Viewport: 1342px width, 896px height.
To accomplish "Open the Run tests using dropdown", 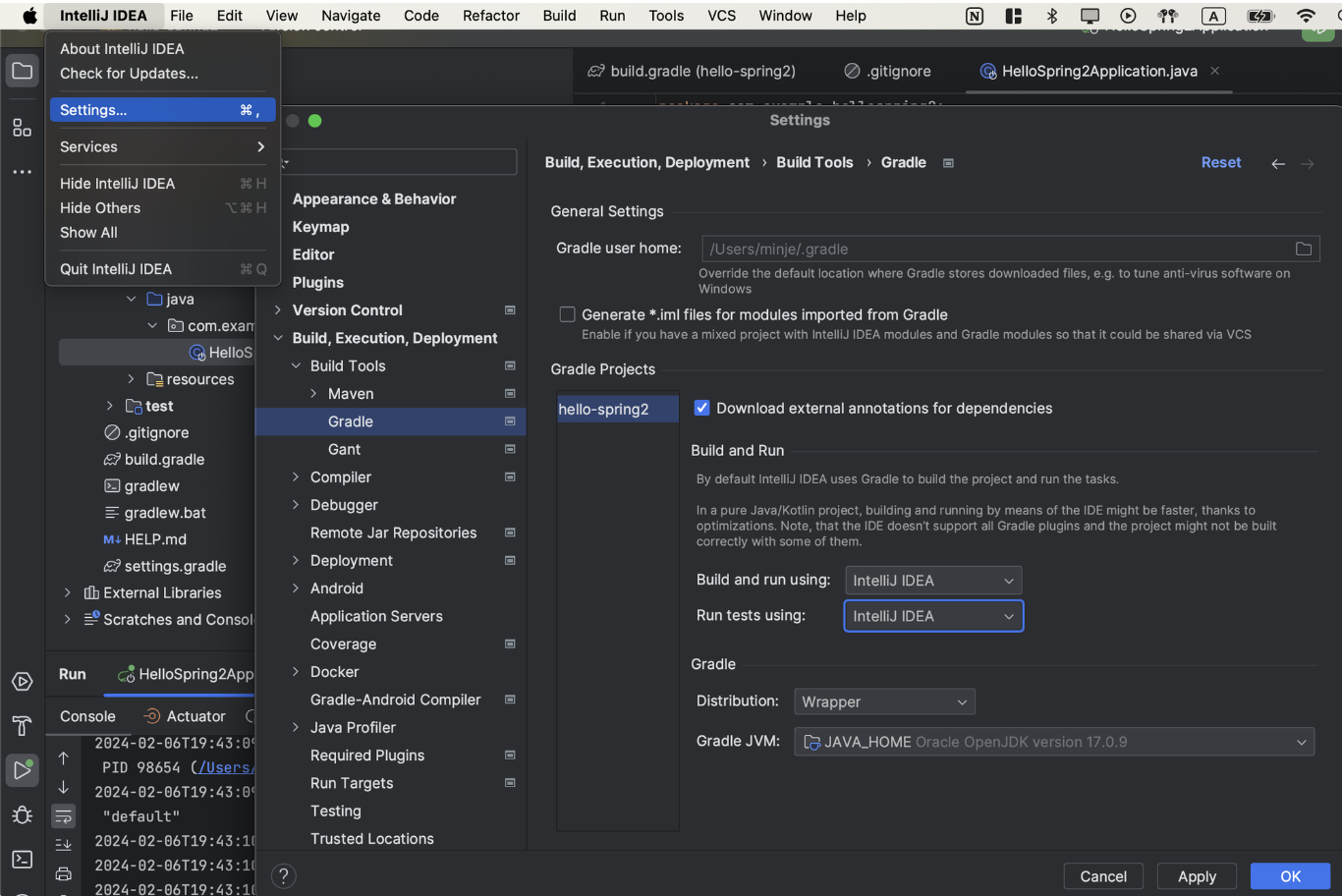I will (x=933, y=616).
